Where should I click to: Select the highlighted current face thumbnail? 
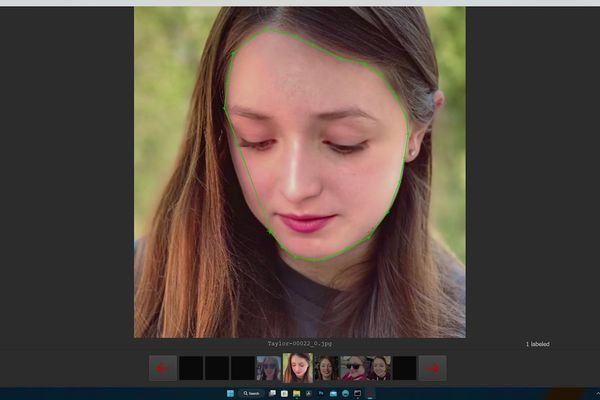point(298,368)
